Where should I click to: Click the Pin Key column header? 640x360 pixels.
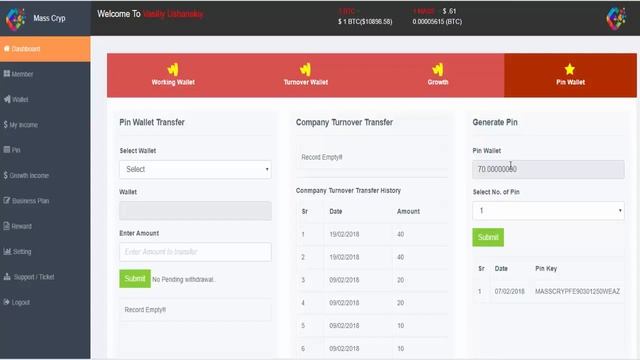coord(546,269)
